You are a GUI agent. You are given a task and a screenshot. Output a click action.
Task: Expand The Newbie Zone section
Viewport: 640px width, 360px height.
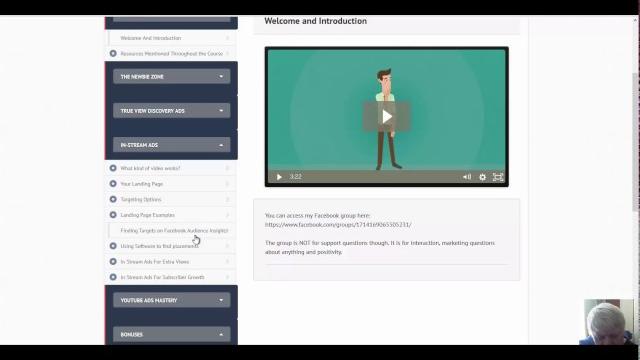(171, 77)
